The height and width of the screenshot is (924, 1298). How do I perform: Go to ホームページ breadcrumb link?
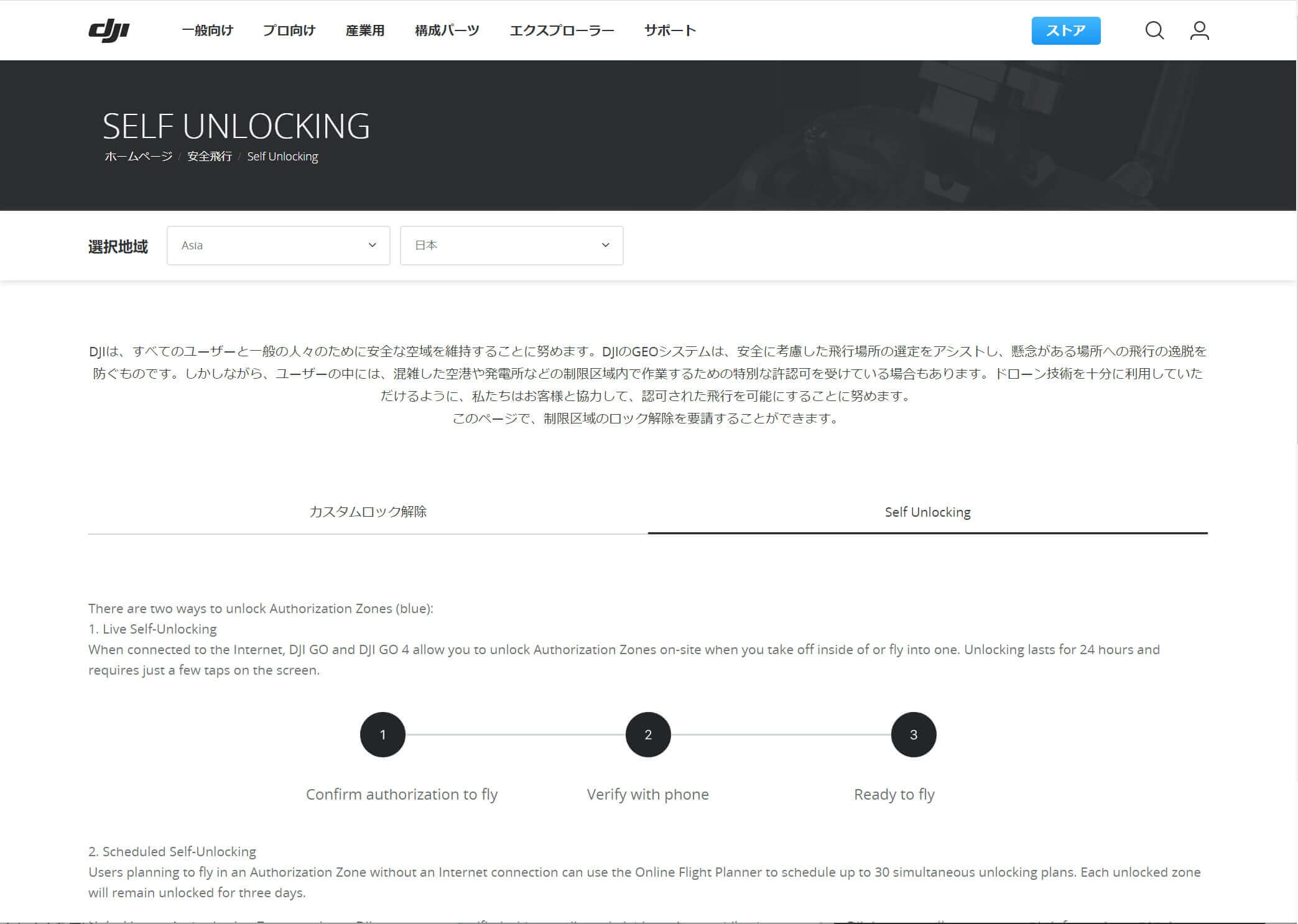[x=138, y=157]
